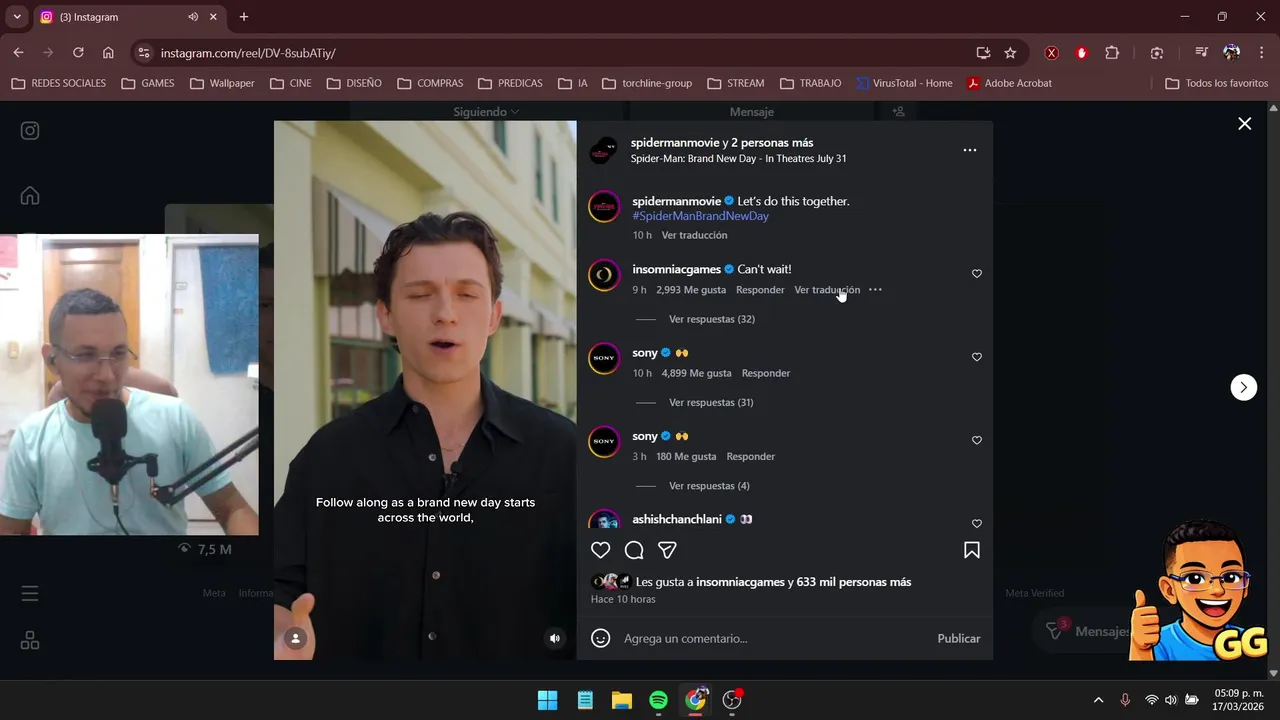Open the comment bubble icon under the reel
Viewport: 1280px width, 720px height.
coord(634,550)
